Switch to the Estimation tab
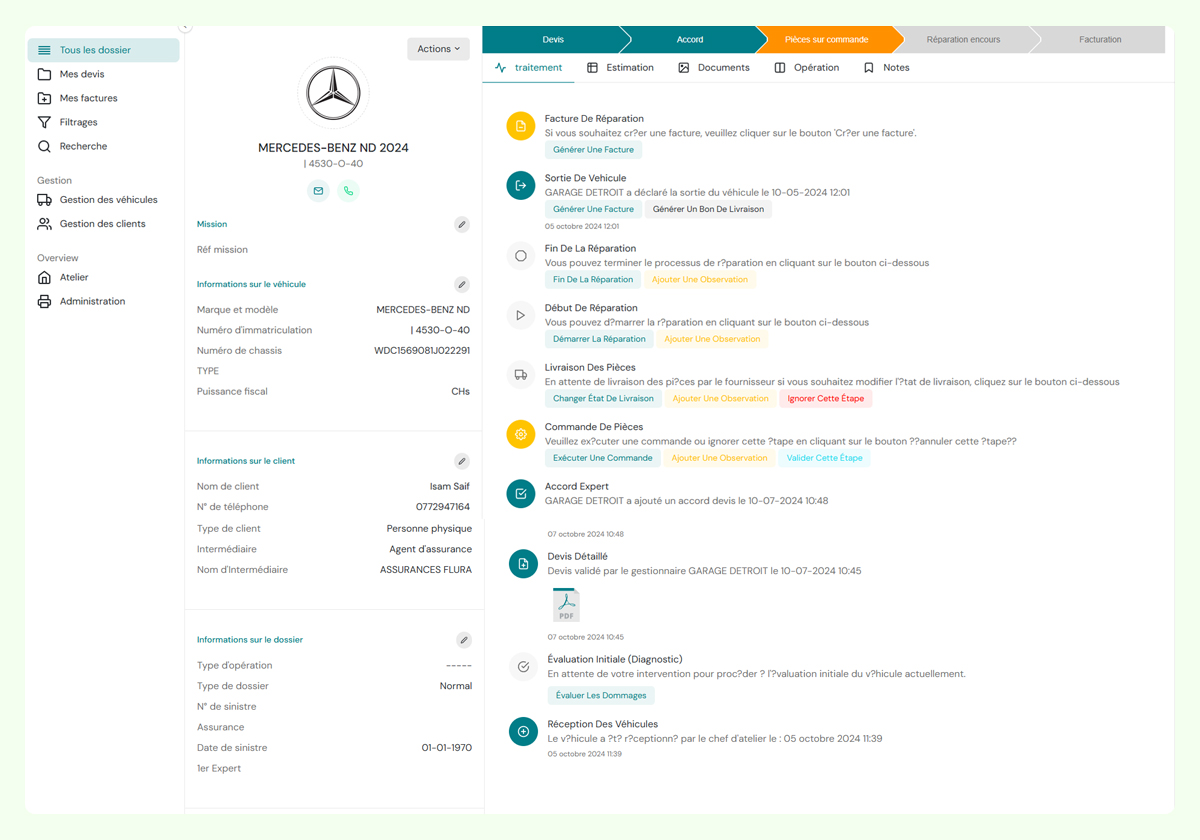This screenshot has width=1200, height=840. pos(620,68)
